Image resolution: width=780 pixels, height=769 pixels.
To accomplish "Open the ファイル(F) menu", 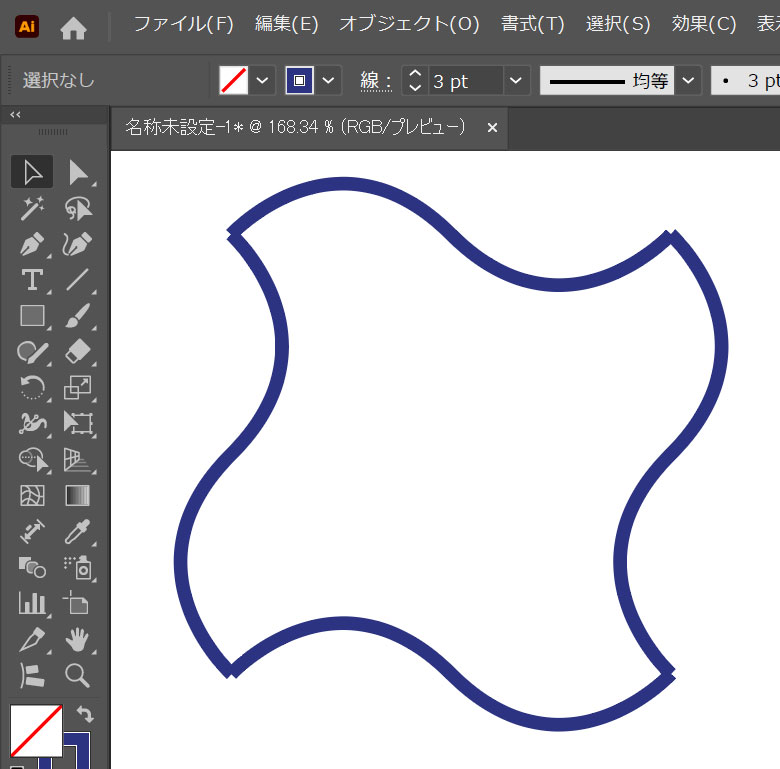I will tap(184, 24).
